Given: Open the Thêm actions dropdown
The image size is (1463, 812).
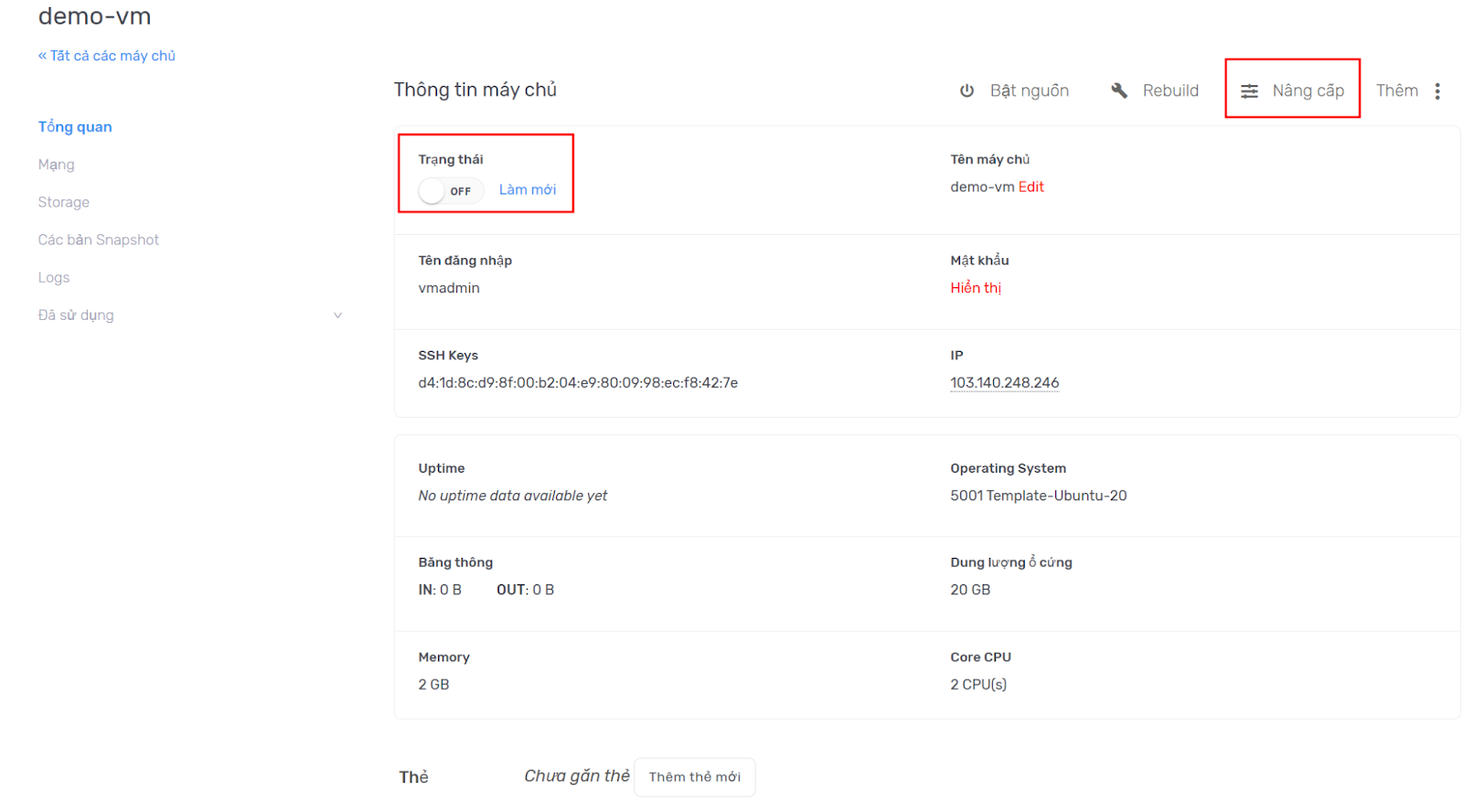Looking at the screenshot, I should click(1396, 91).
